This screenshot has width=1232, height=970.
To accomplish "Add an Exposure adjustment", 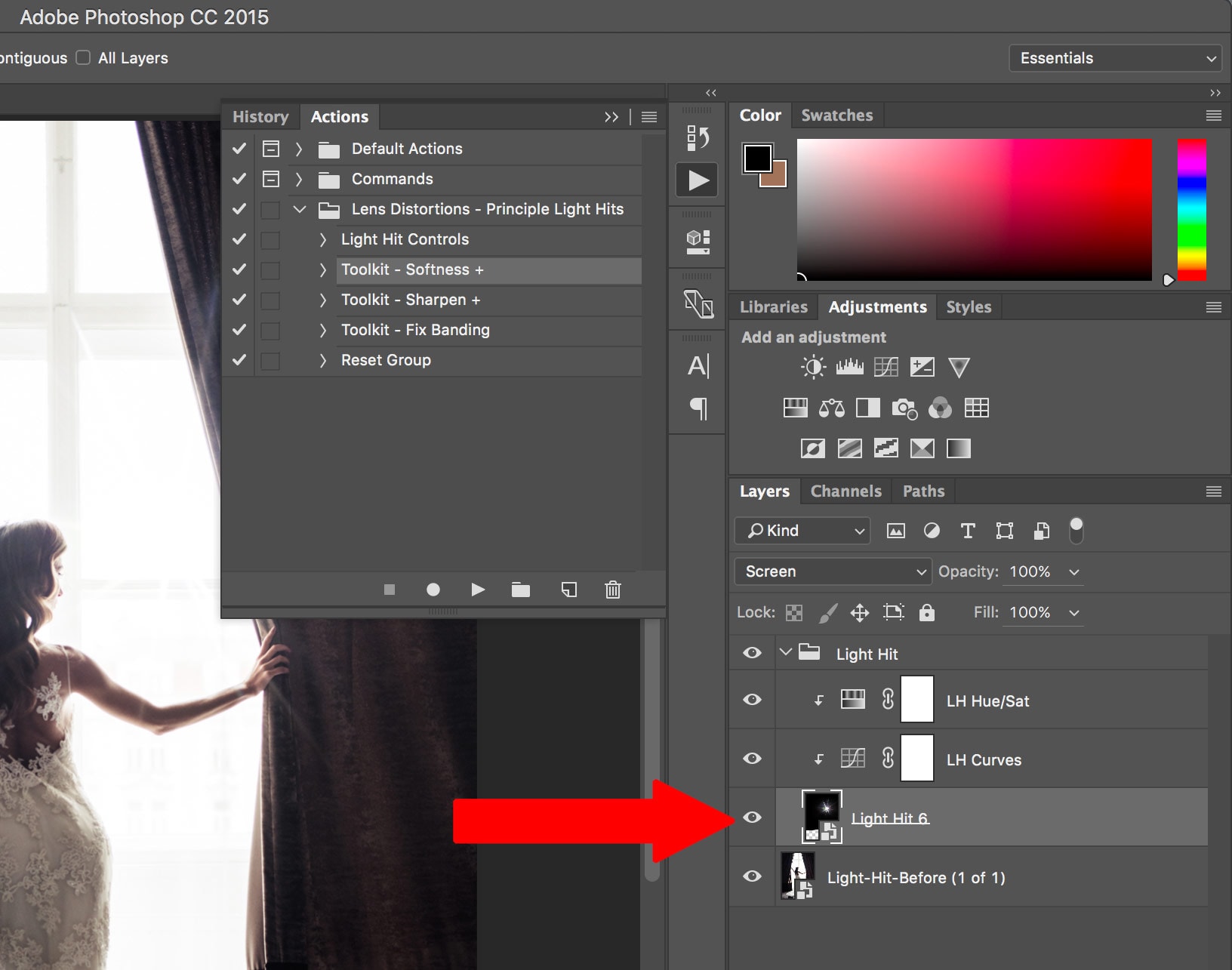I will [x=922, y=368].
